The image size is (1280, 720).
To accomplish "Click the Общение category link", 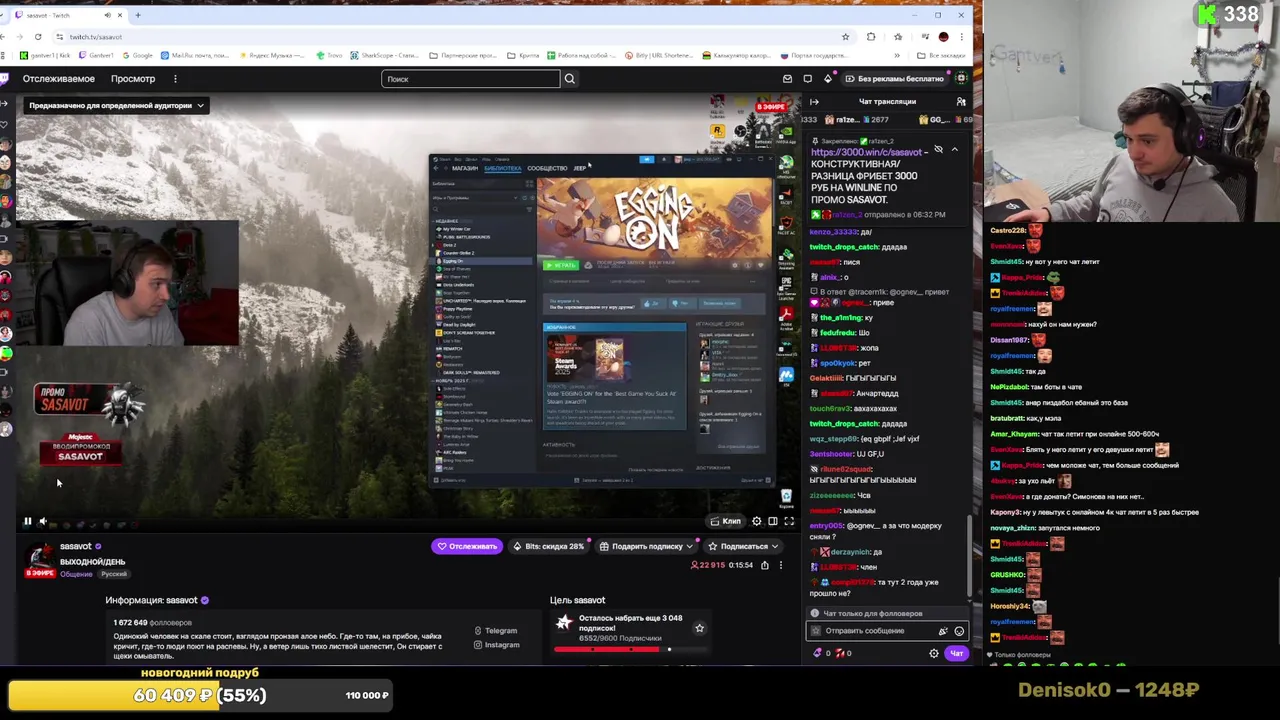I will [x=76, y=574].
